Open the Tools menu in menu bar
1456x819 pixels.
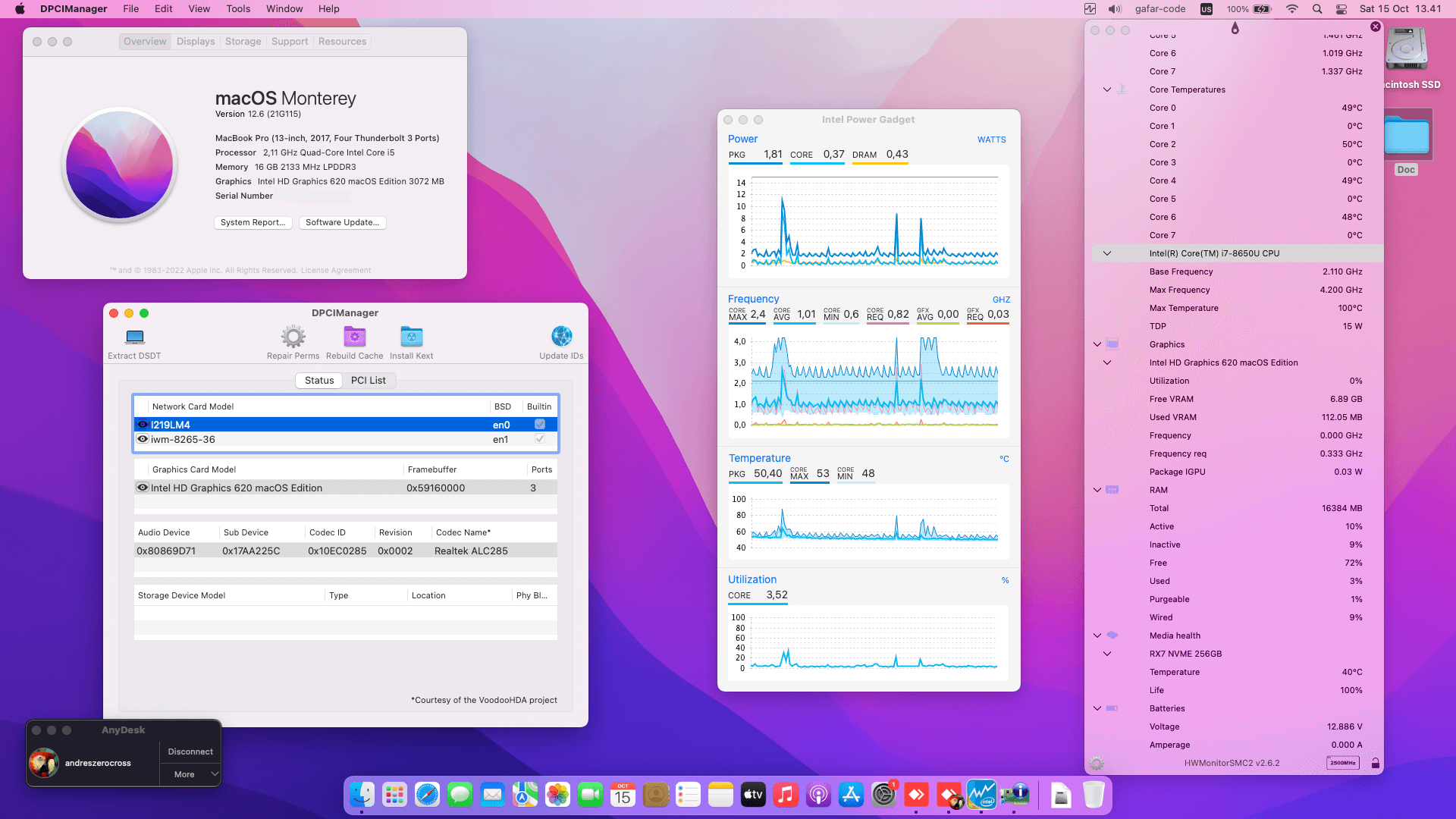[x=238, y=9]
